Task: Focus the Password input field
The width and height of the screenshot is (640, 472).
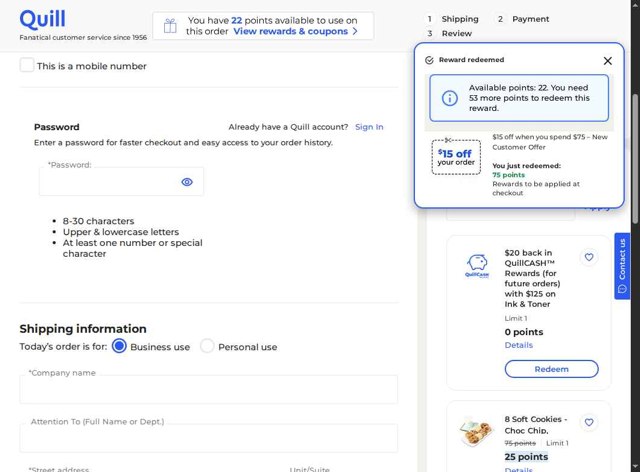Action: pyautogui.click(x=121, y=182)
